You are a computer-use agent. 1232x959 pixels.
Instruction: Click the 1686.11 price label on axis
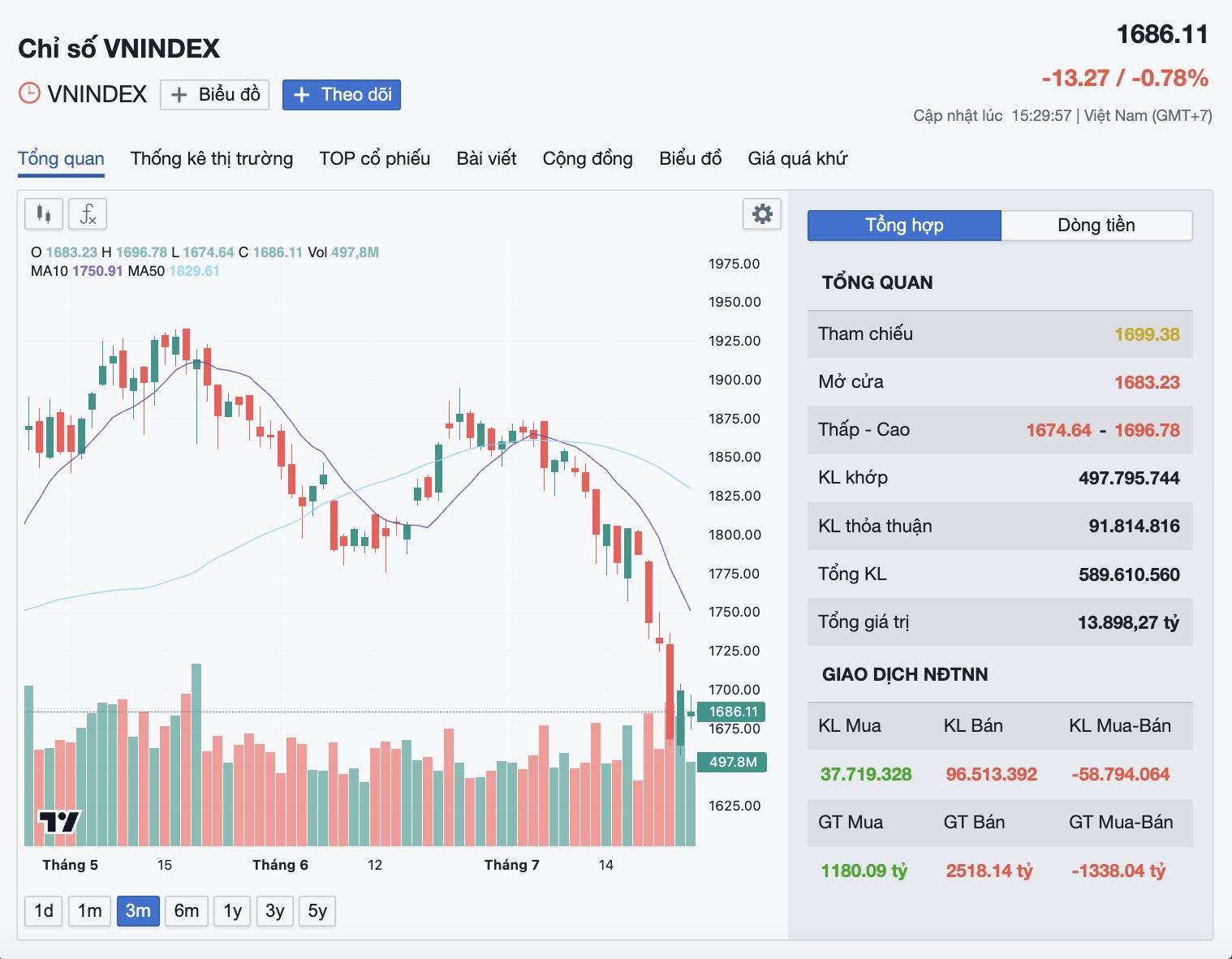coord(732,712)
